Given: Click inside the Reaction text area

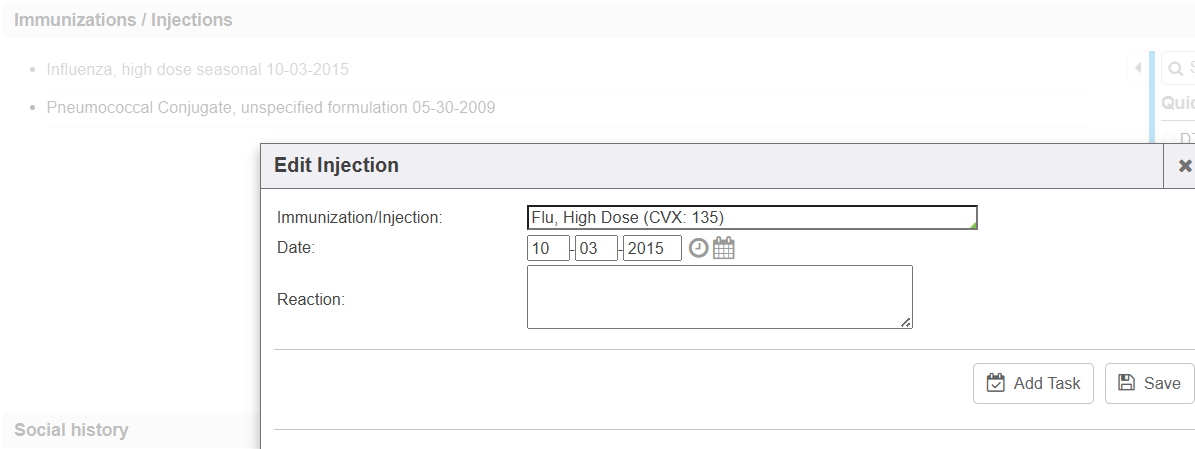Looking at the screenshot, I should [x=719, y=296].
